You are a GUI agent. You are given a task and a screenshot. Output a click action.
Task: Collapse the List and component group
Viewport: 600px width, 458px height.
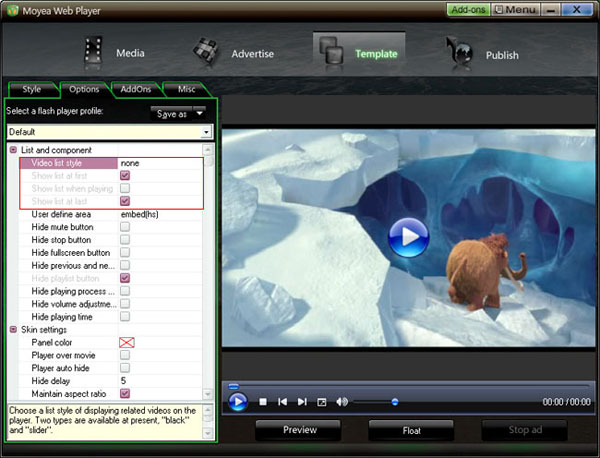coord(13,150)
